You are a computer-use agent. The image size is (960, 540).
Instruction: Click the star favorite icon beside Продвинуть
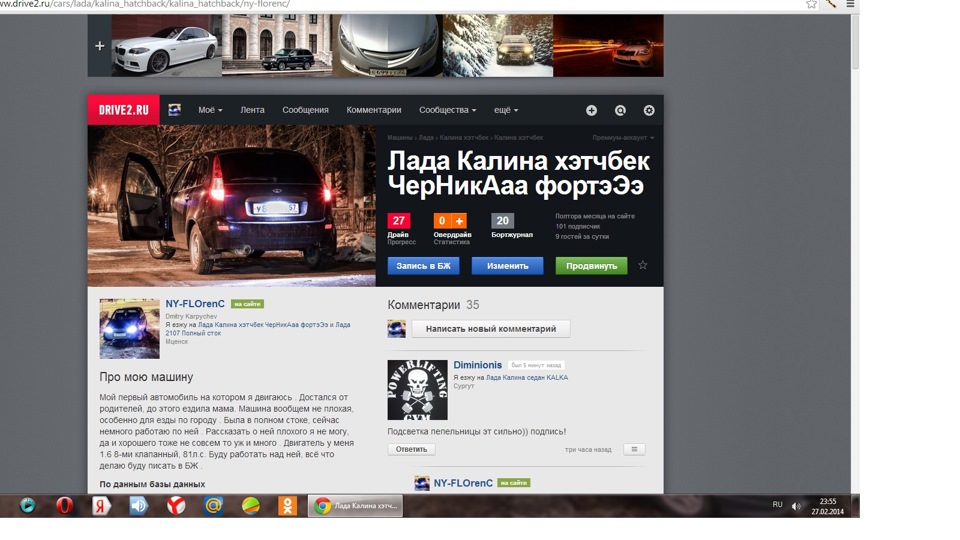pyautogui.click(x=643, y=265)
